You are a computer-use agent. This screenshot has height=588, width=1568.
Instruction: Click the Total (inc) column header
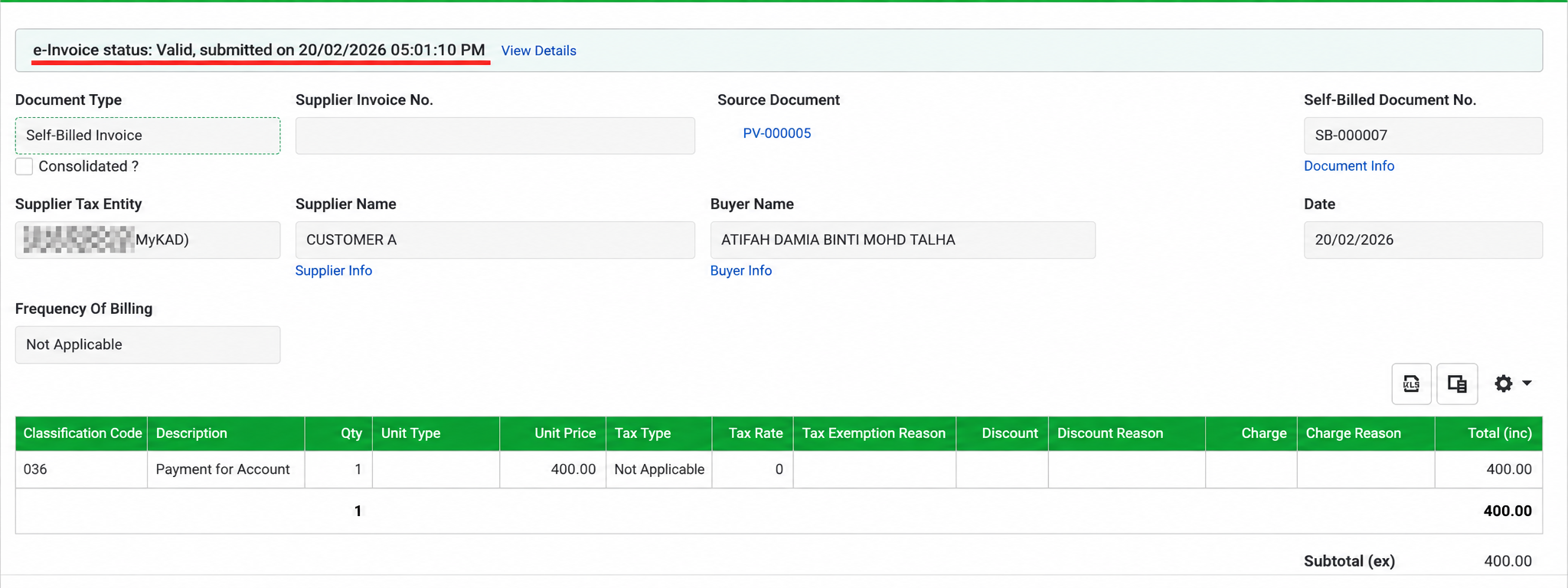(x=1488, y=433)
